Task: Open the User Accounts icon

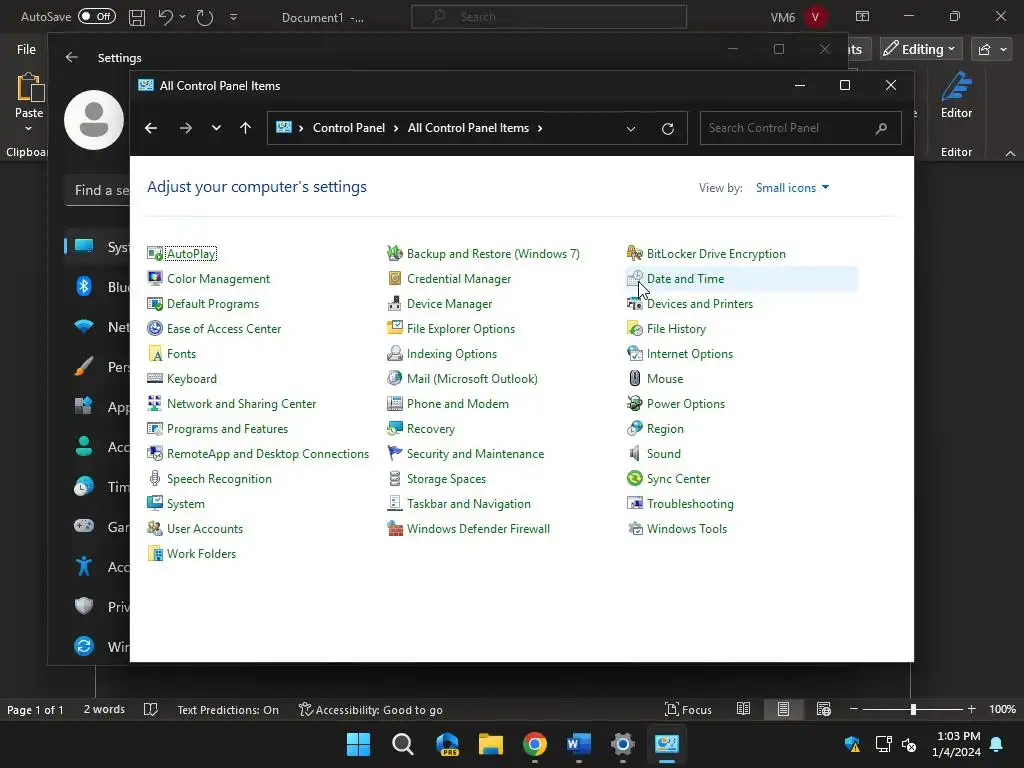Action: point(155,528)
